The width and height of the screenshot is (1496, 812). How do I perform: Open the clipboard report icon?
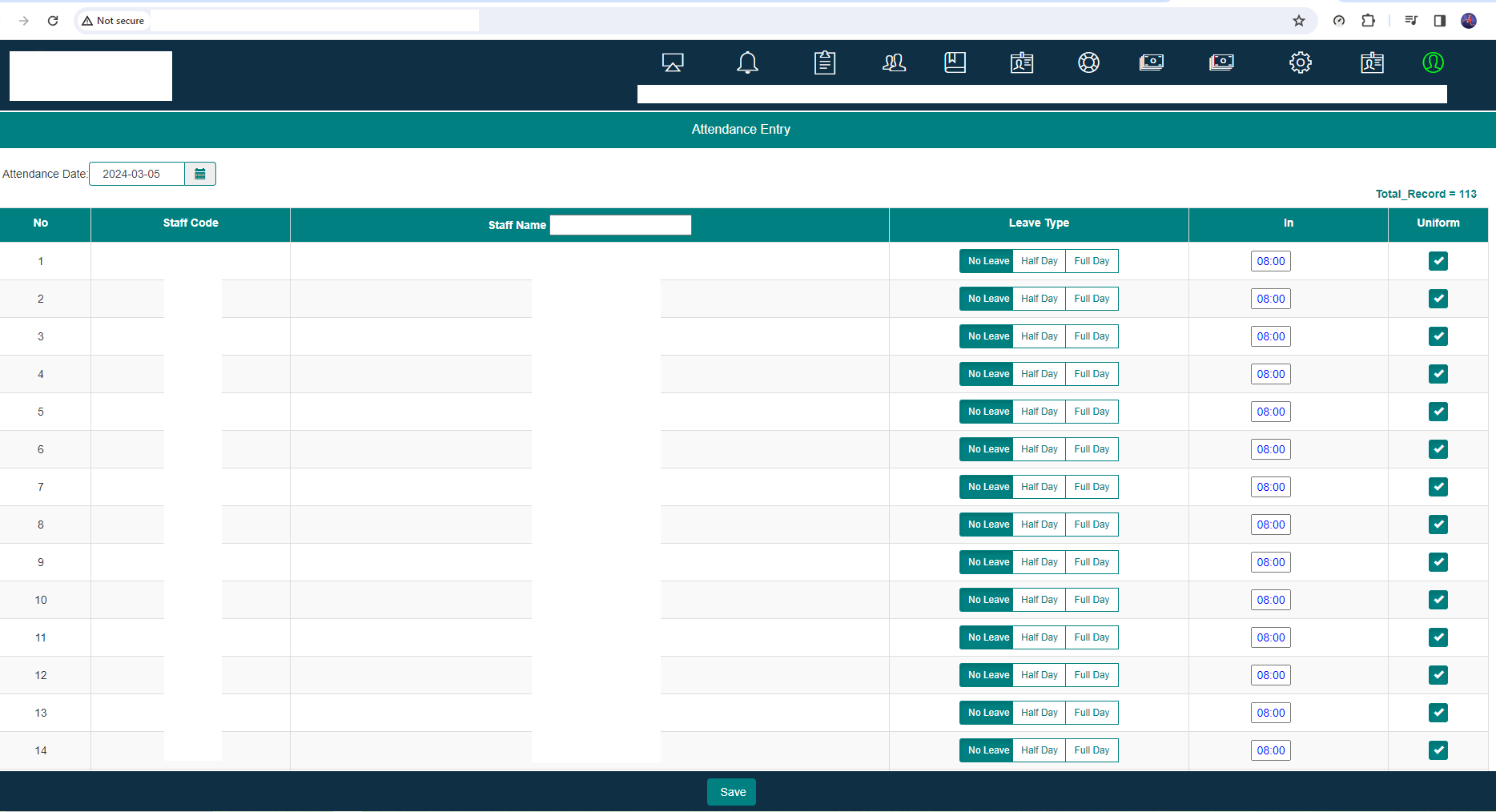825,62
